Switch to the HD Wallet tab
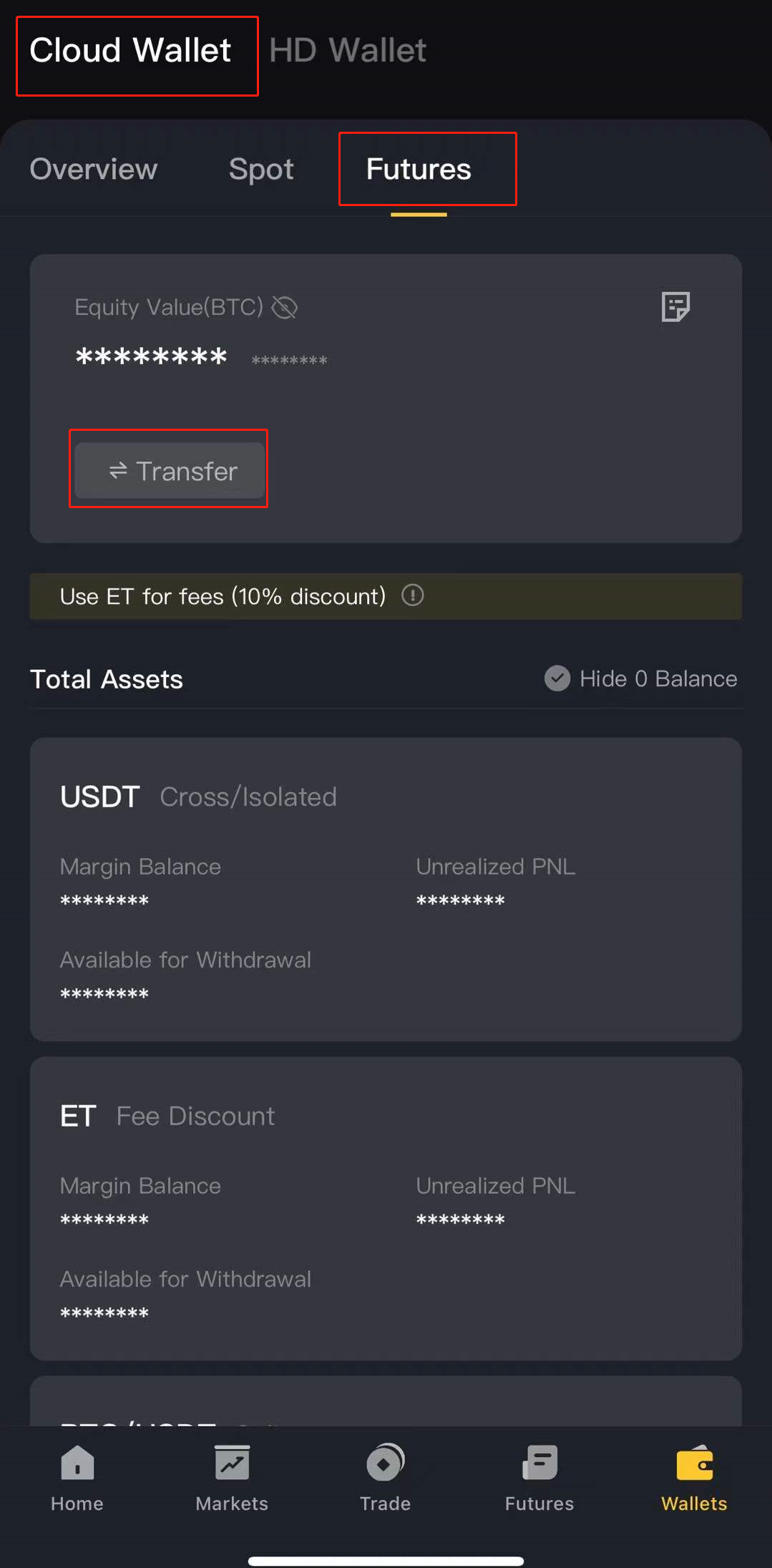 348,51
